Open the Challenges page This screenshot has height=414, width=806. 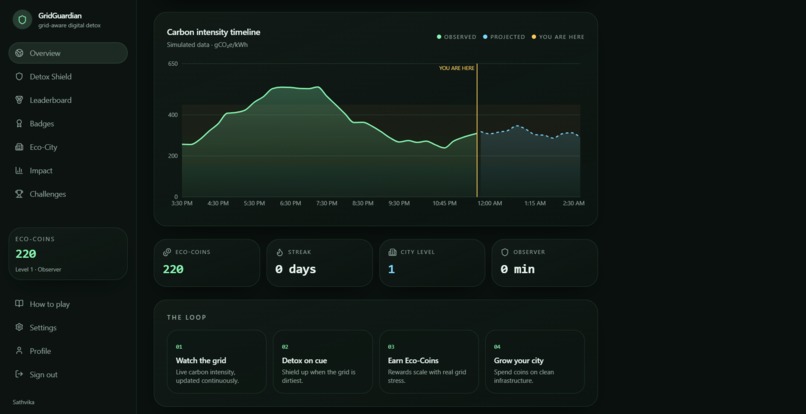tap(68, 194)
